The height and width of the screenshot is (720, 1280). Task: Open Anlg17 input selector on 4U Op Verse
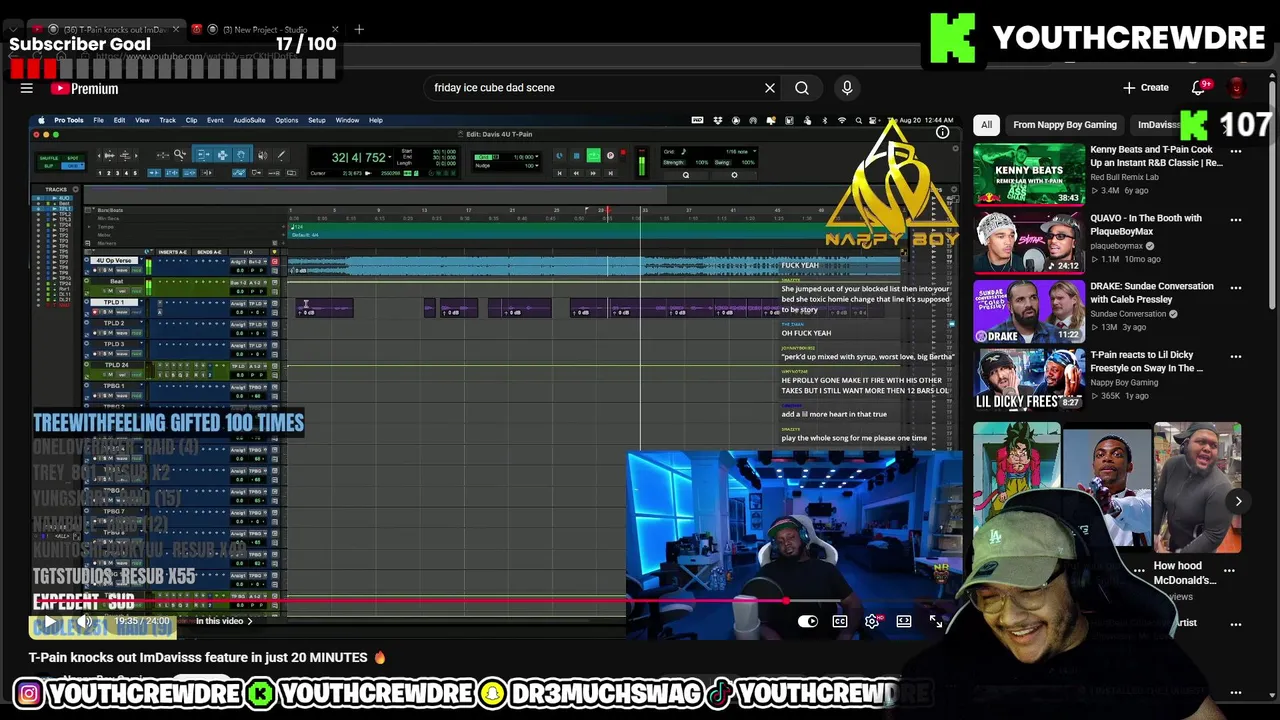click(x=239, y=262)
